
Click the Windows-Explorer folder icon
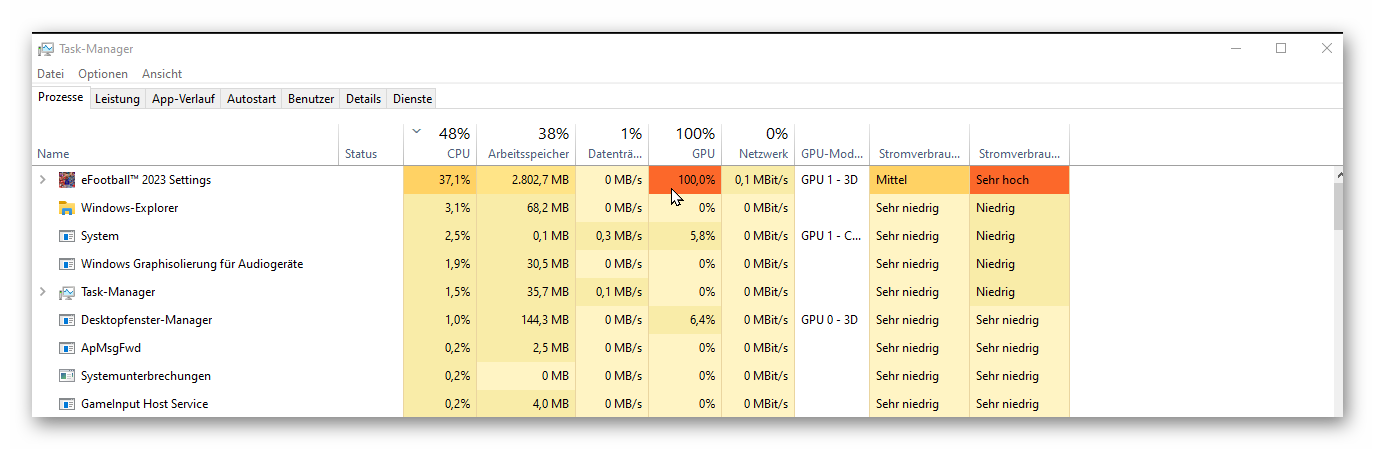pos(67,208)
